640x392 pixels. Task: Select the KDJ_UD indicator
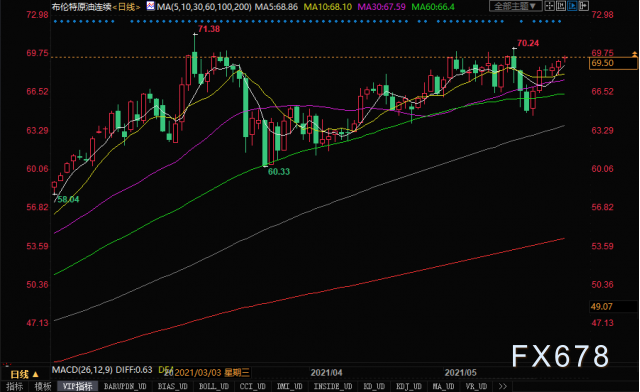click(x=409, y=386)
